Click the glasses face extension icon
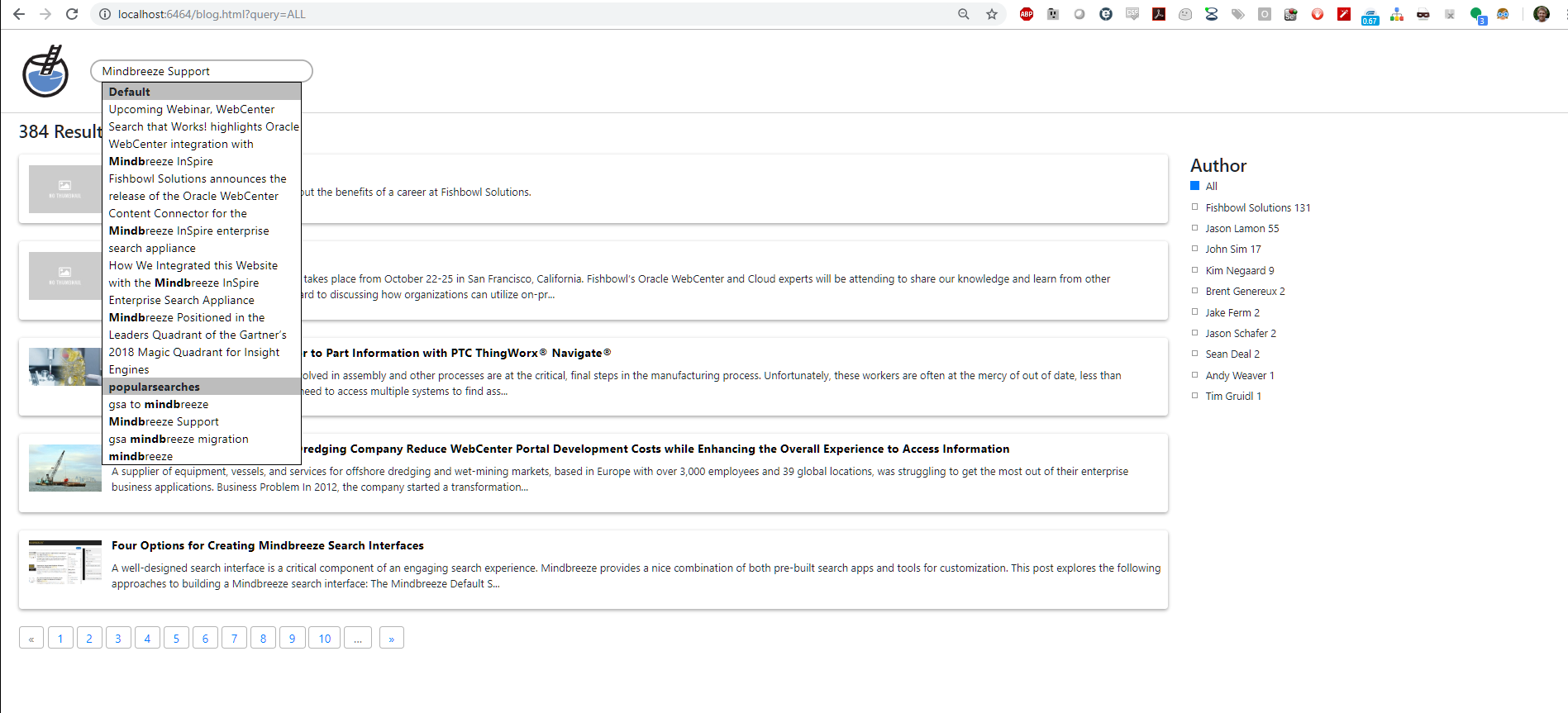The height and width of the screenshot is (713, 1568). point(1503,14)
